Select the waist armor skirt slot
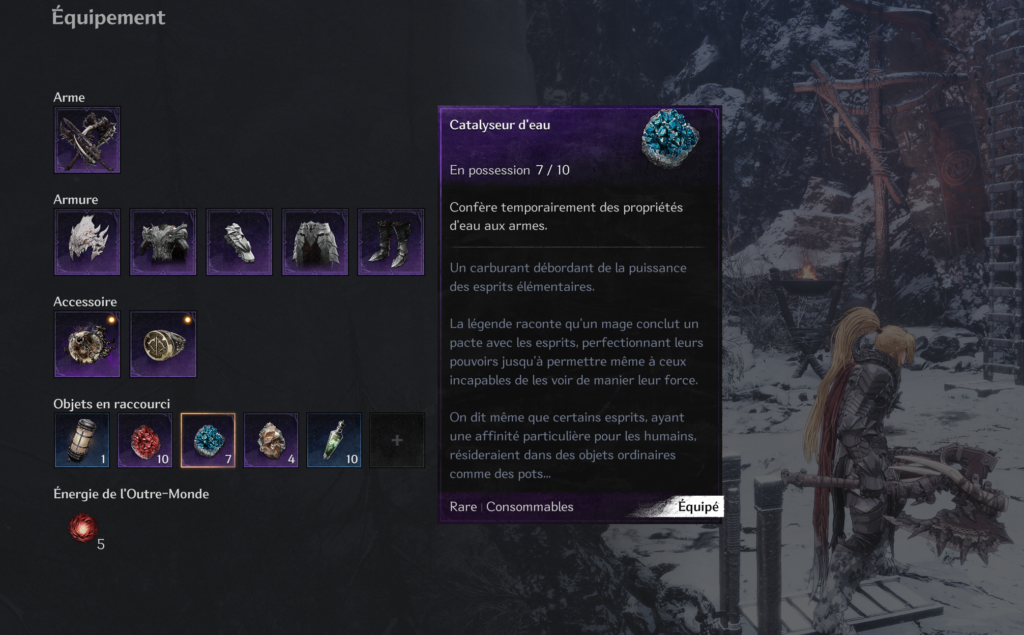Image resolution: width=1024 pixels, height=635 pixels. coord(315,242)
